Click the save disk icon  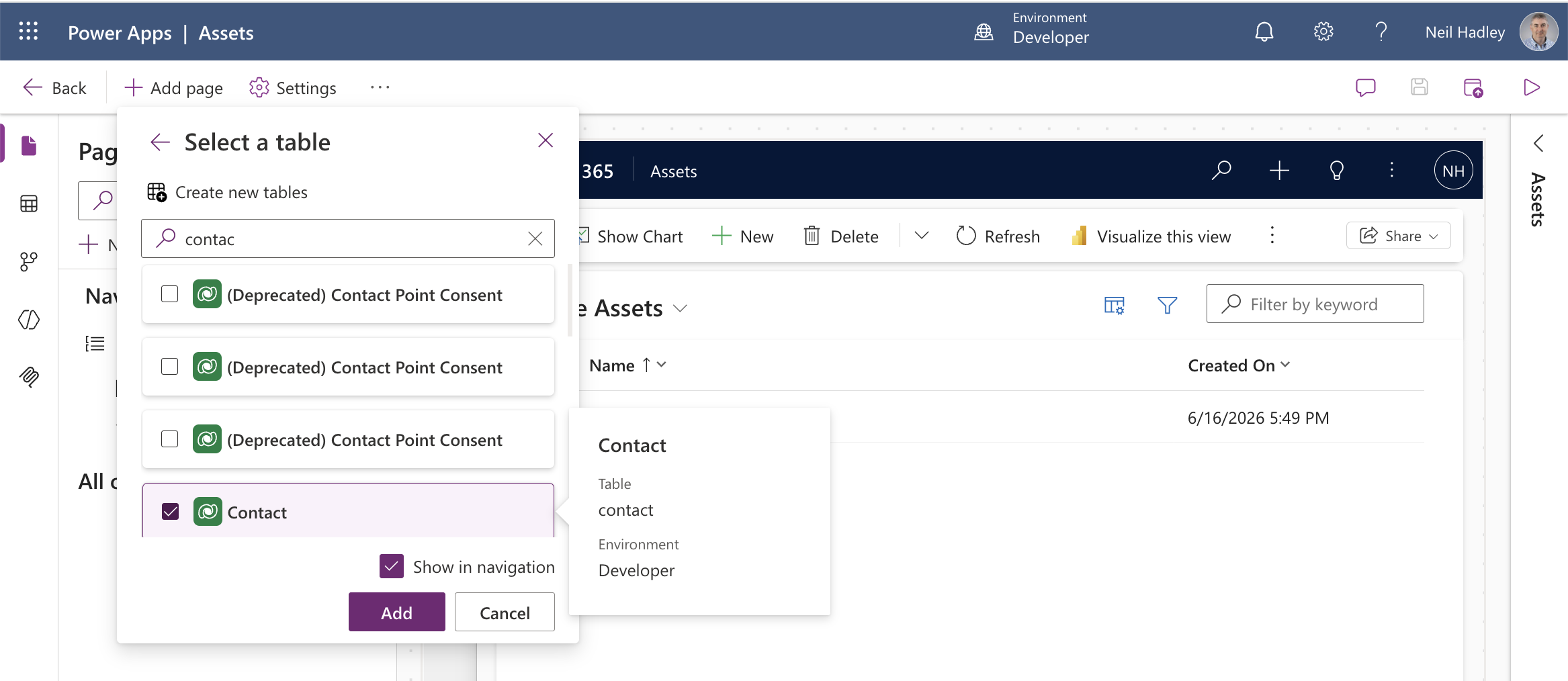pos(1419,87)
